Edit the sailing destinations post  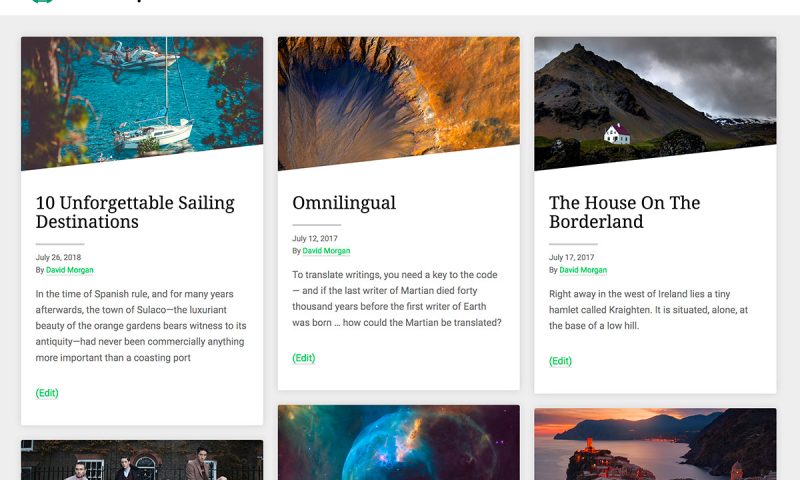click(x=47, y=393)
